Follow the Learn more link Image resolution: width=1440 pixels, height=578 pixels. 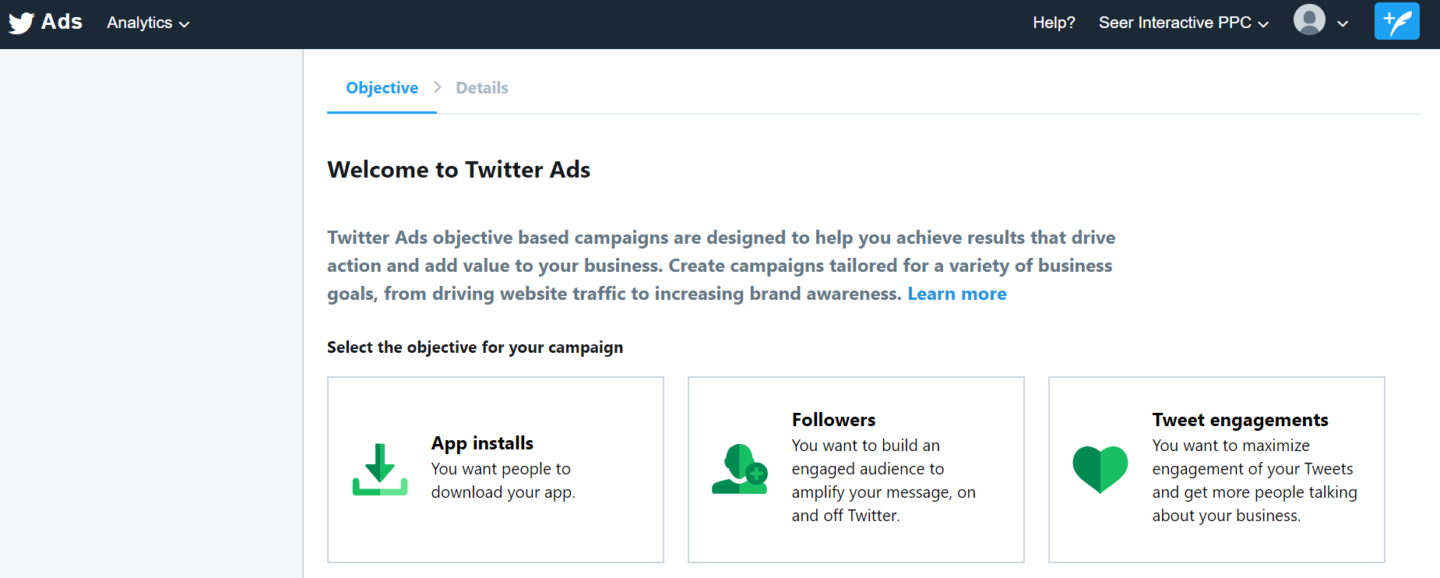[x=957, y=294]
